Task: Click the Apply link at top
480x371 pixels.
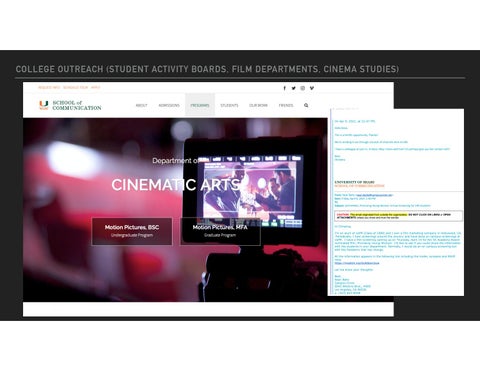Action: [x=96, y=87]
